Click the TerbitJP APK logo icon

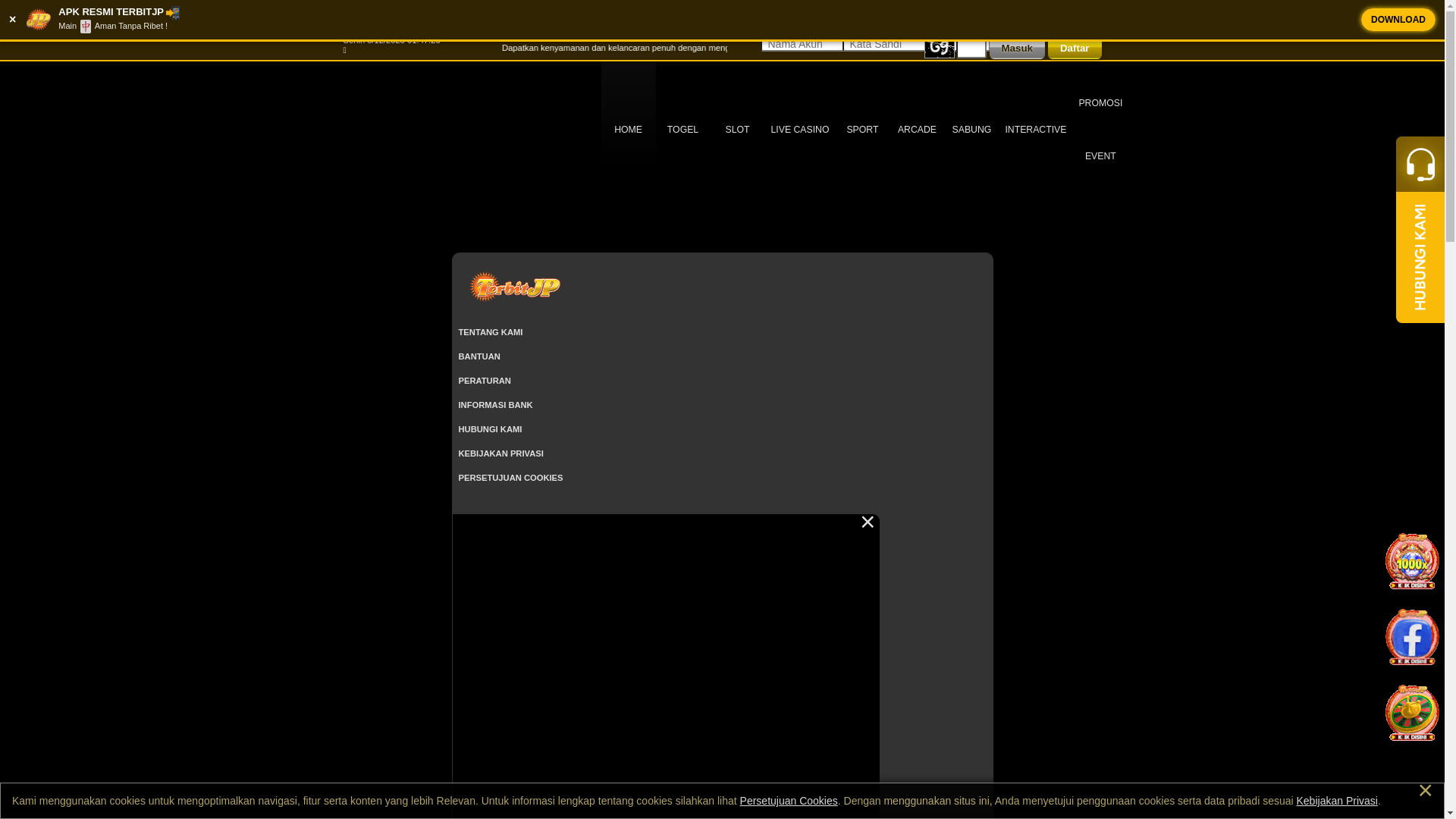39,20
